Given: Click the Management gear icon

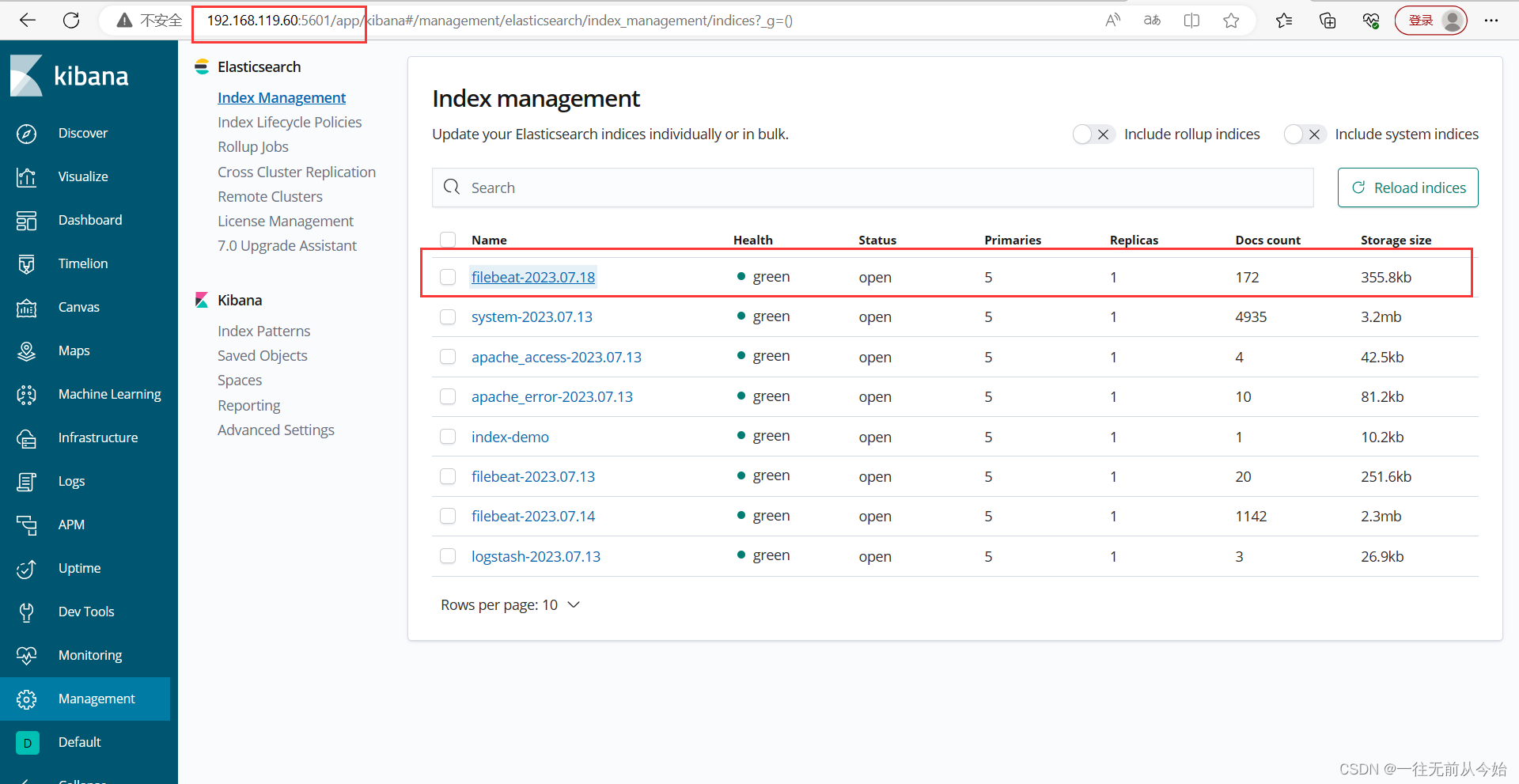Looking at the screenshot, I should (27, 699).
